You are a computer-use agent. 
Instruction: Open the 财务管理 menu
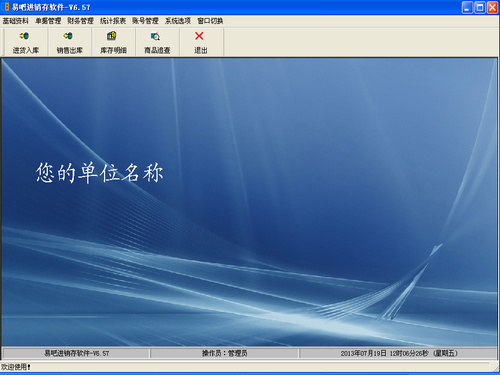[x=80, y=21]
